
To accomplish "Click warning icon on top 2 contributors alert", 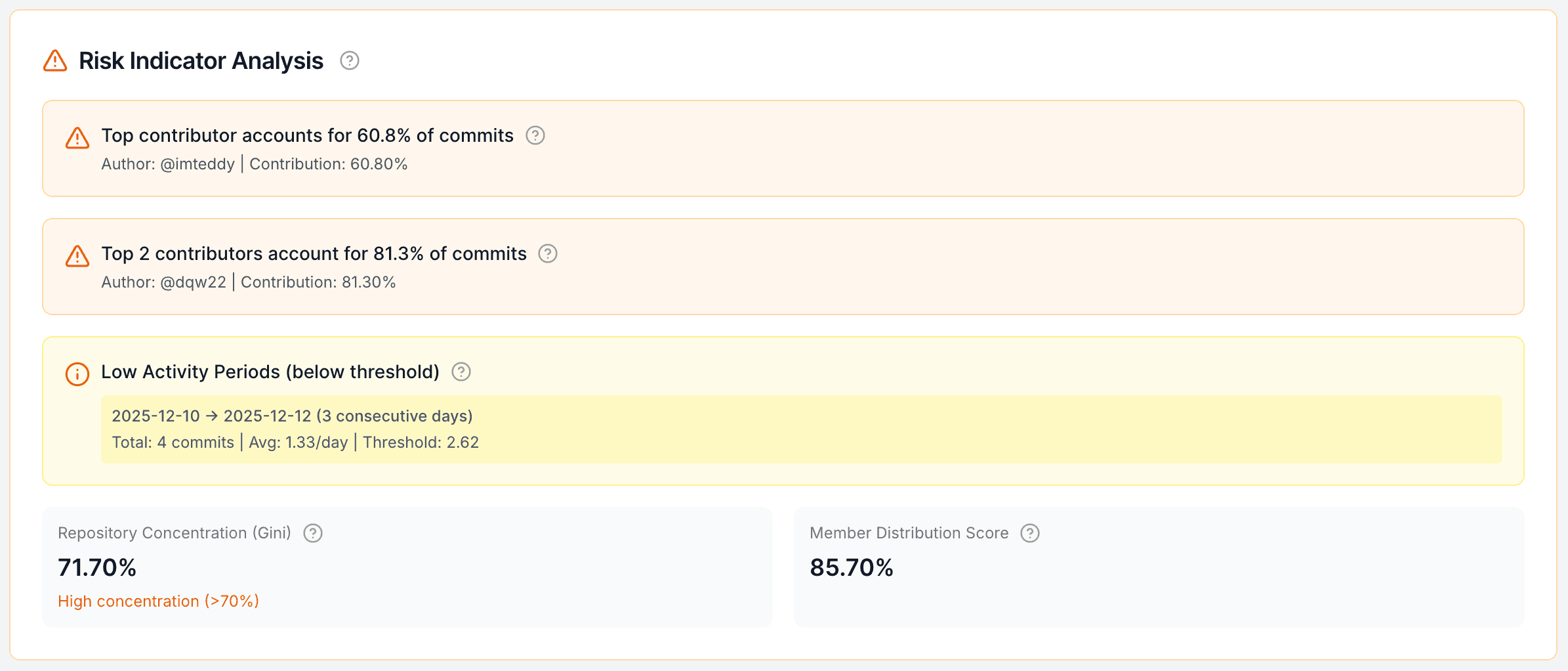I will [x=77, y=256].
